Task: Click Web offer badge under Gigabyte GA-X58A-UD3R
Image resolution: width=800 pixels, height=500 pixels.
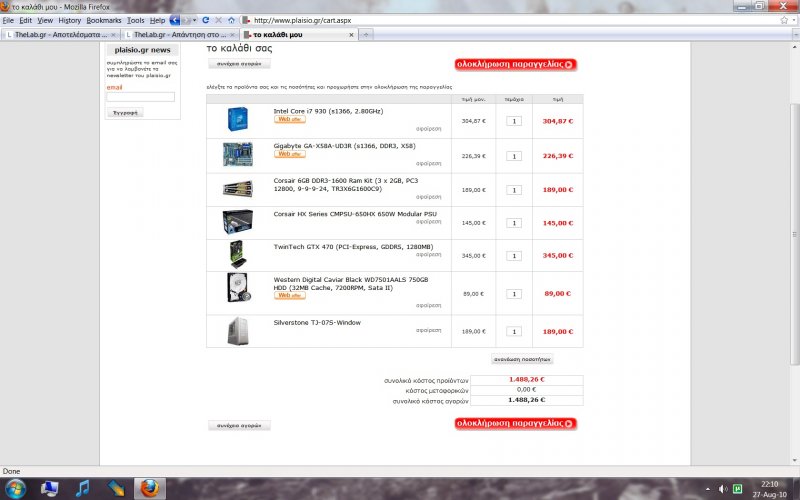Action: 290,154
